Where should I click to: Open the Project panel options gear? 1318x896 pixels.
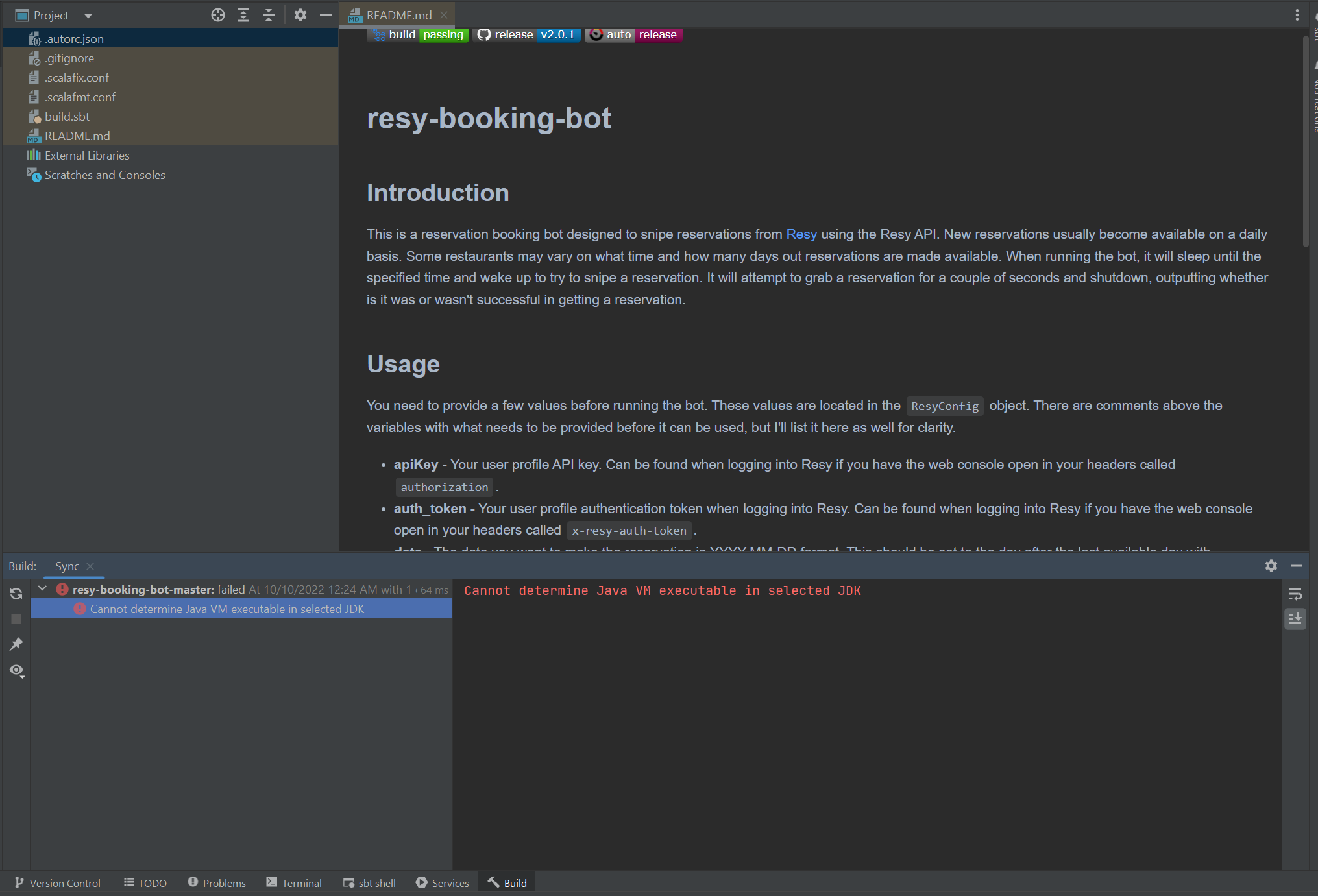[300, 14]
